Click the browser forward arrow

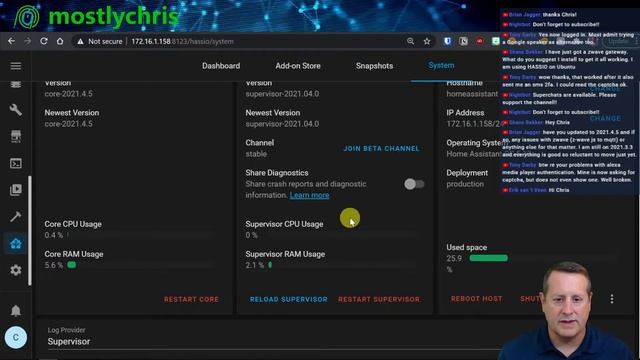click(x=27, y=41)
